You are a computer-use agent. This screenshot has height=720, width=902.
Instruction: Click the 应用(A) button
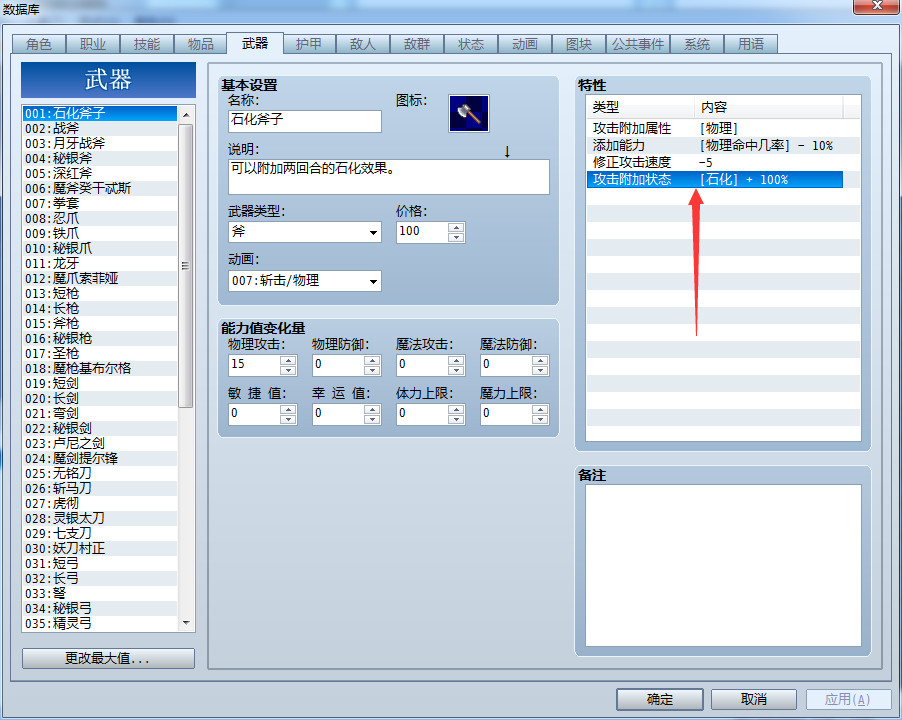click(847, 699)
